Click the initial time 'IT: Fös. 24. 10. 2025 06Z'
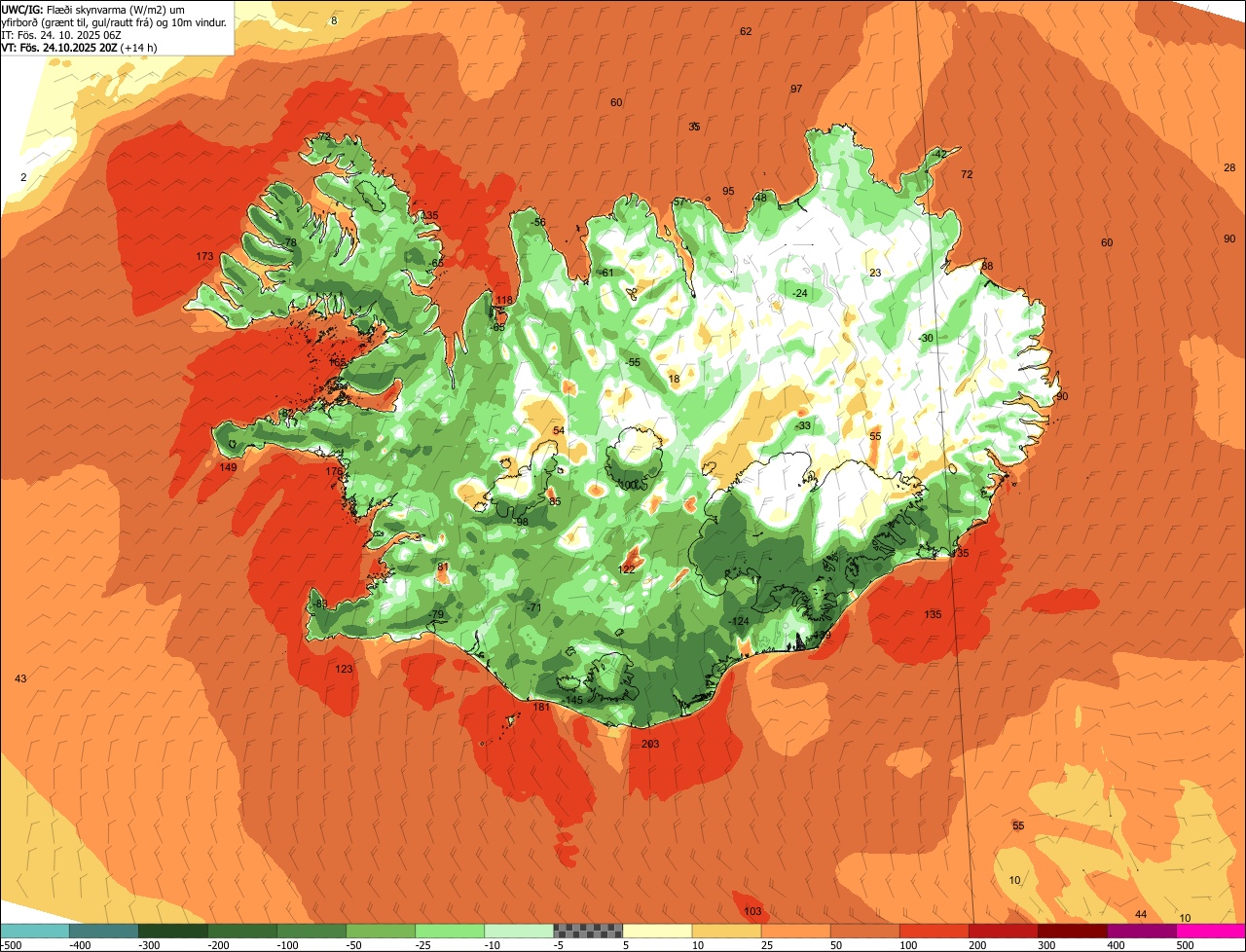The width and height of the screenshot is (1246, 952). point(61,34)
